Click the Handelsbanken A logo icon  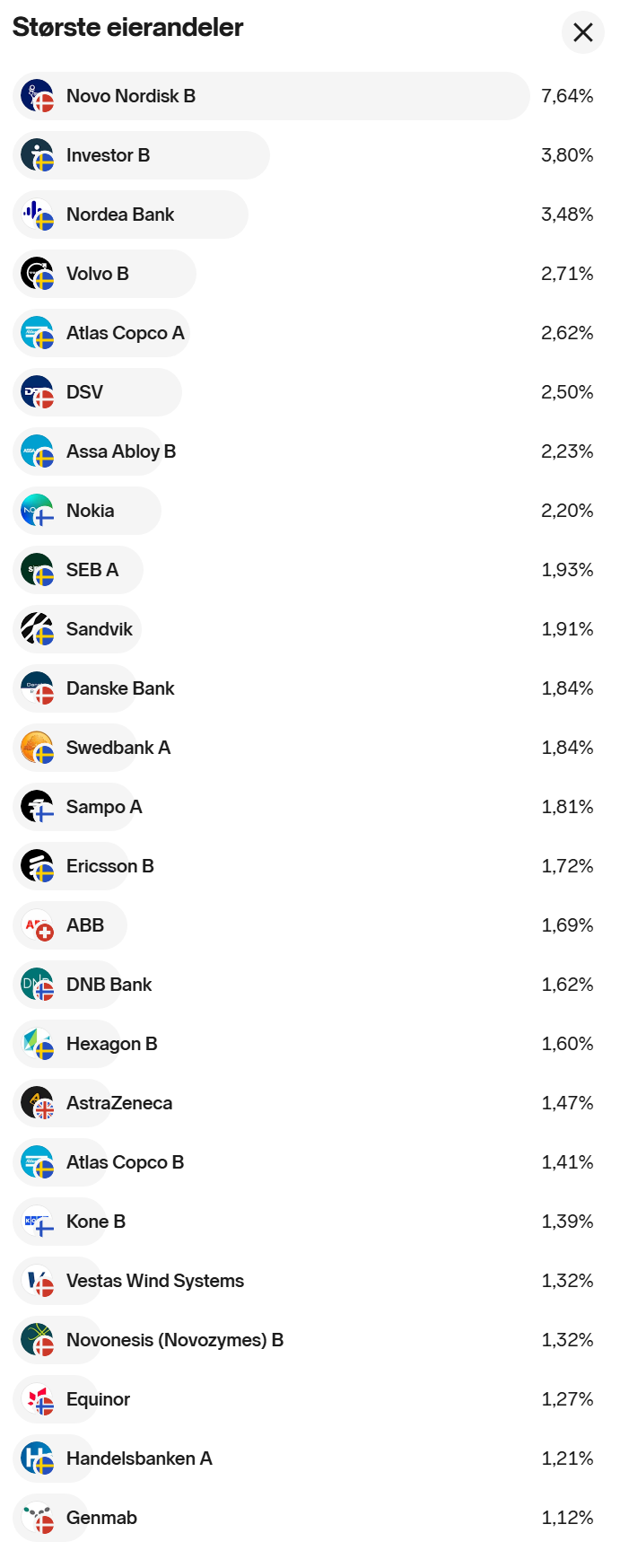[x=37, y=1459]
